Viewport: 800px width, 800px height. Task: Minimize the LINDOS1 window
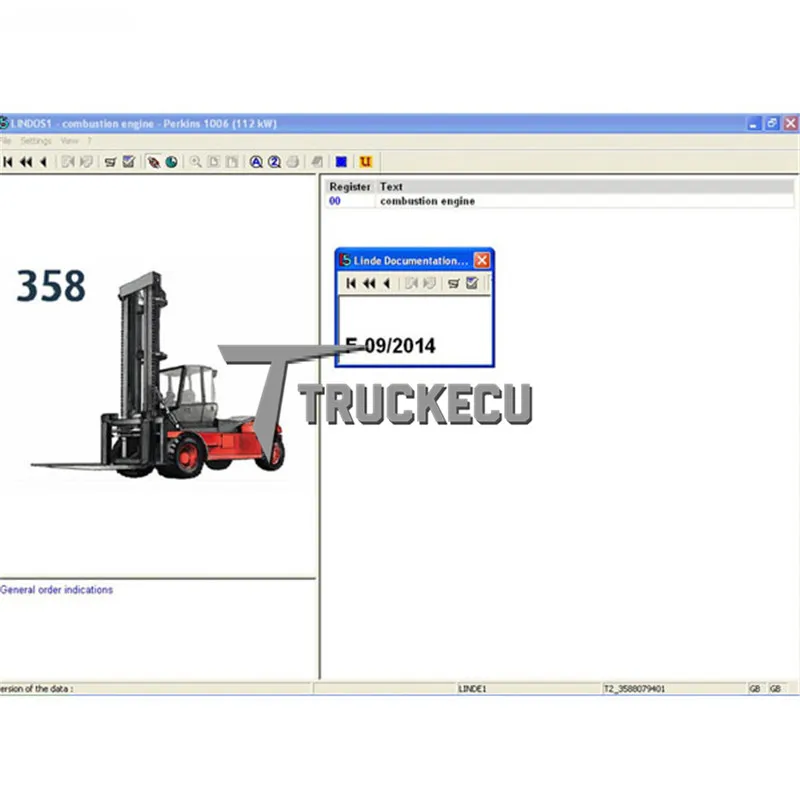(x=754, y=123)
